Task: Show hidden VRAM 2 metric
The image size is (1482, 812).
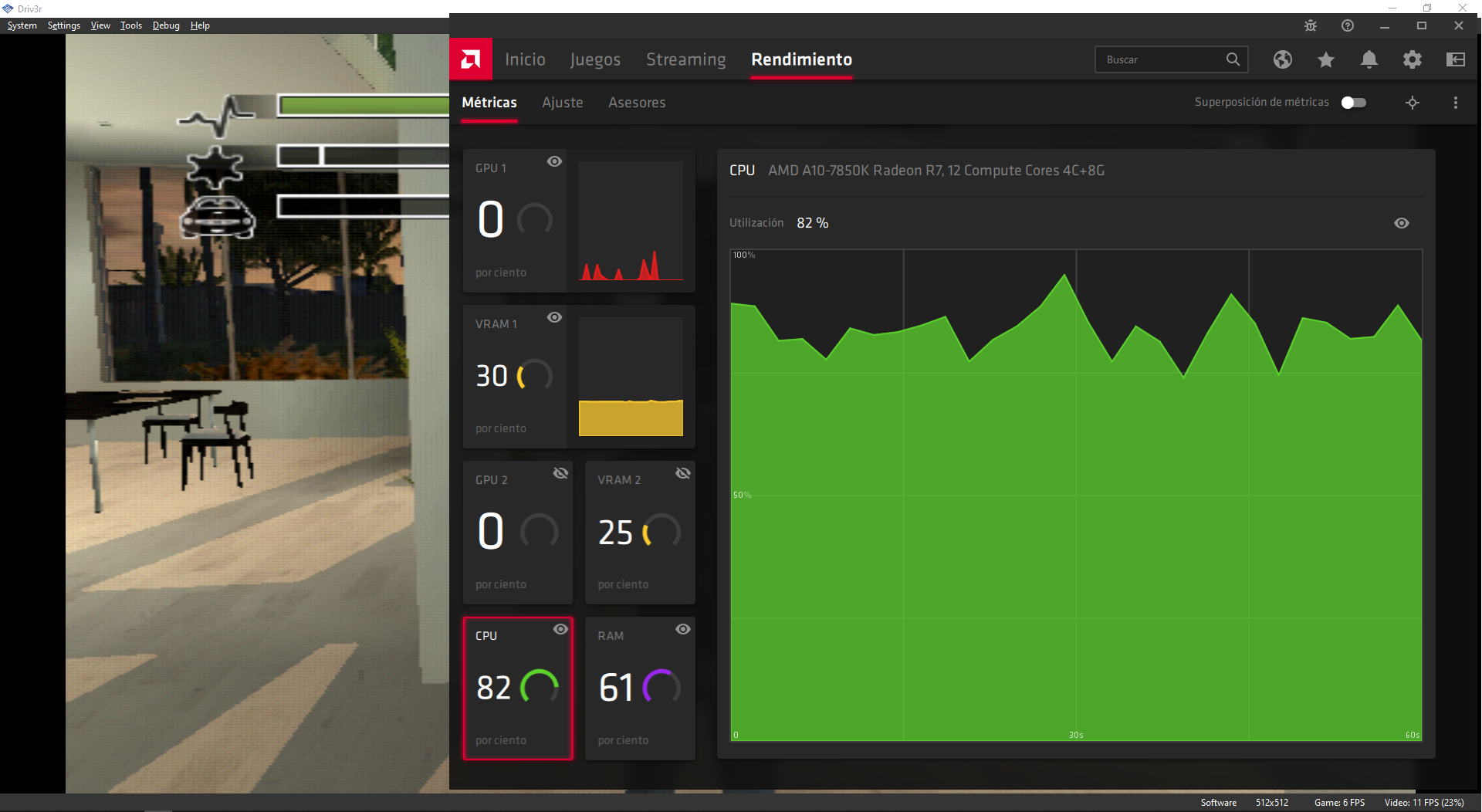Action: 683,473
